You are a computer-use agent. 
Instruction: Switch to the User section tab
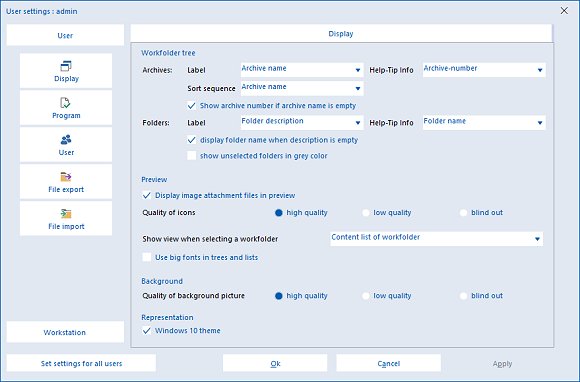click(x=65, y=36)
